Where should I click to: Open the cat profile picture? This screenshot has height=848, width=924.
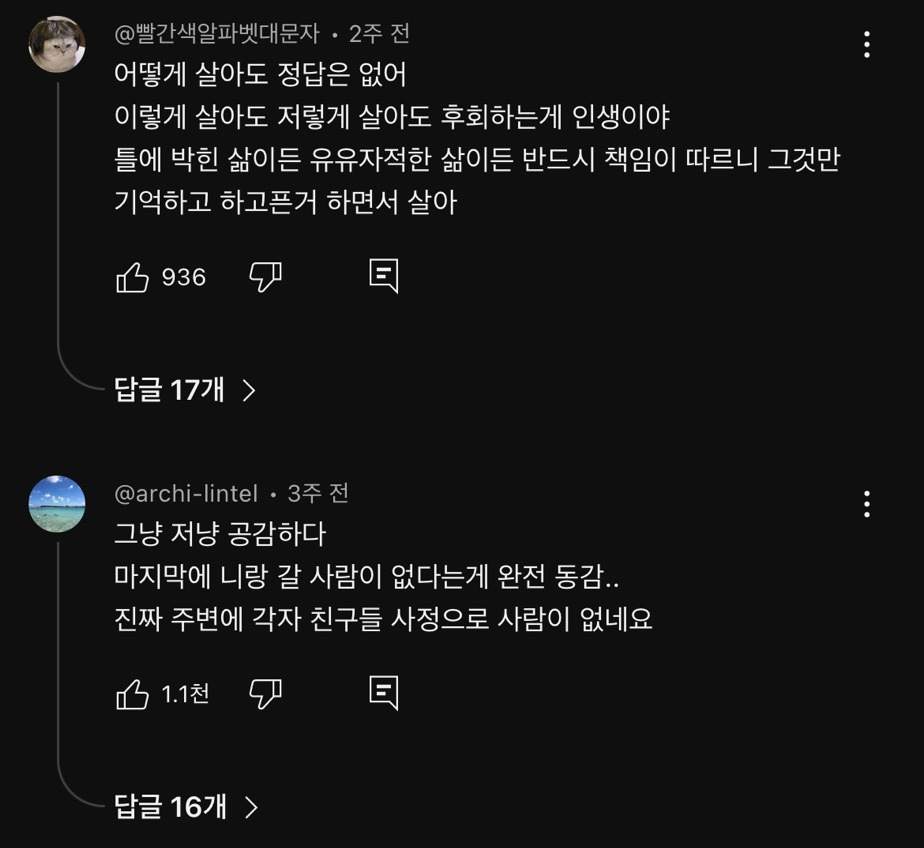pos(57,45)
